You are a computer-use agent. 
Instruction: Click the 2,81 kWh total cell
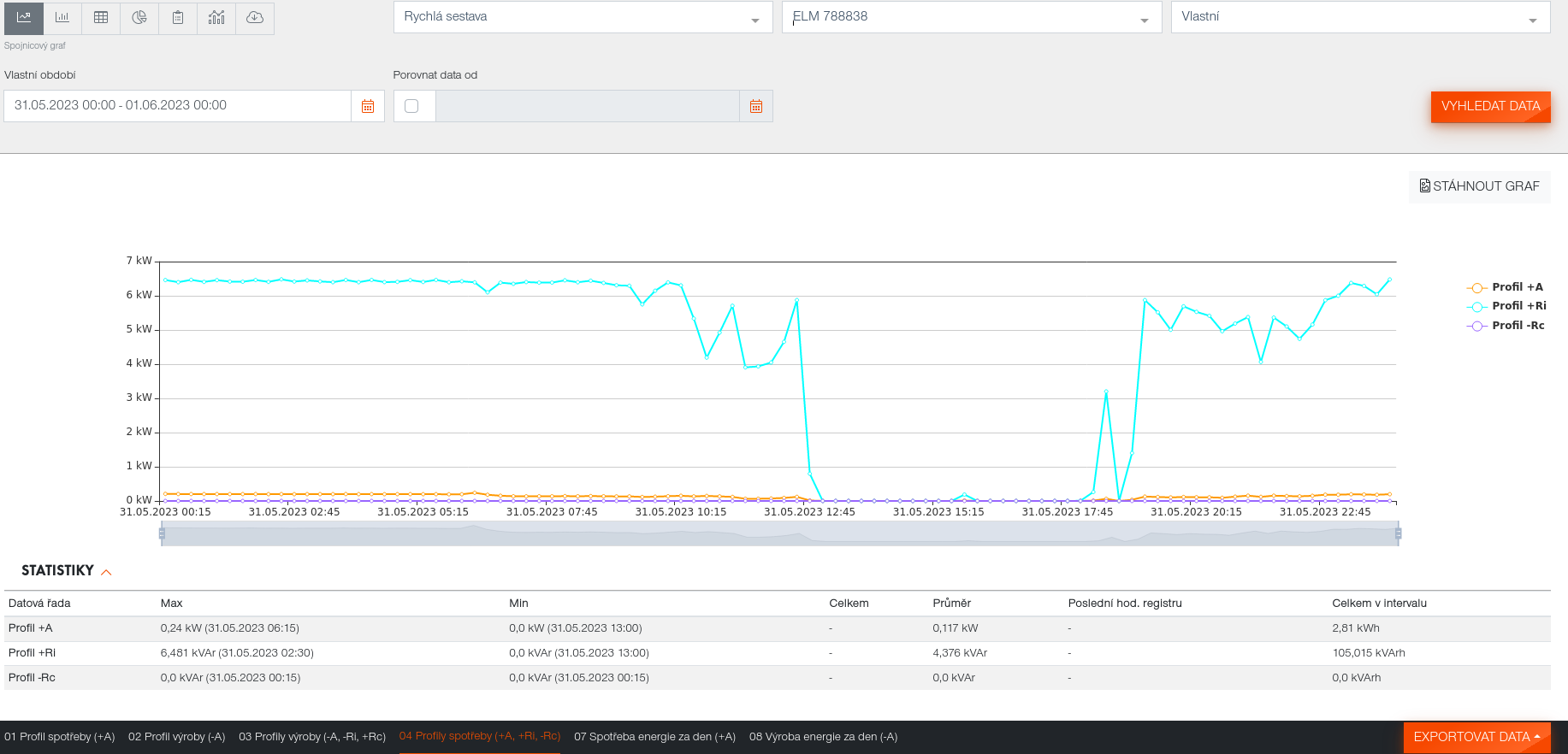click(1356, 628)
